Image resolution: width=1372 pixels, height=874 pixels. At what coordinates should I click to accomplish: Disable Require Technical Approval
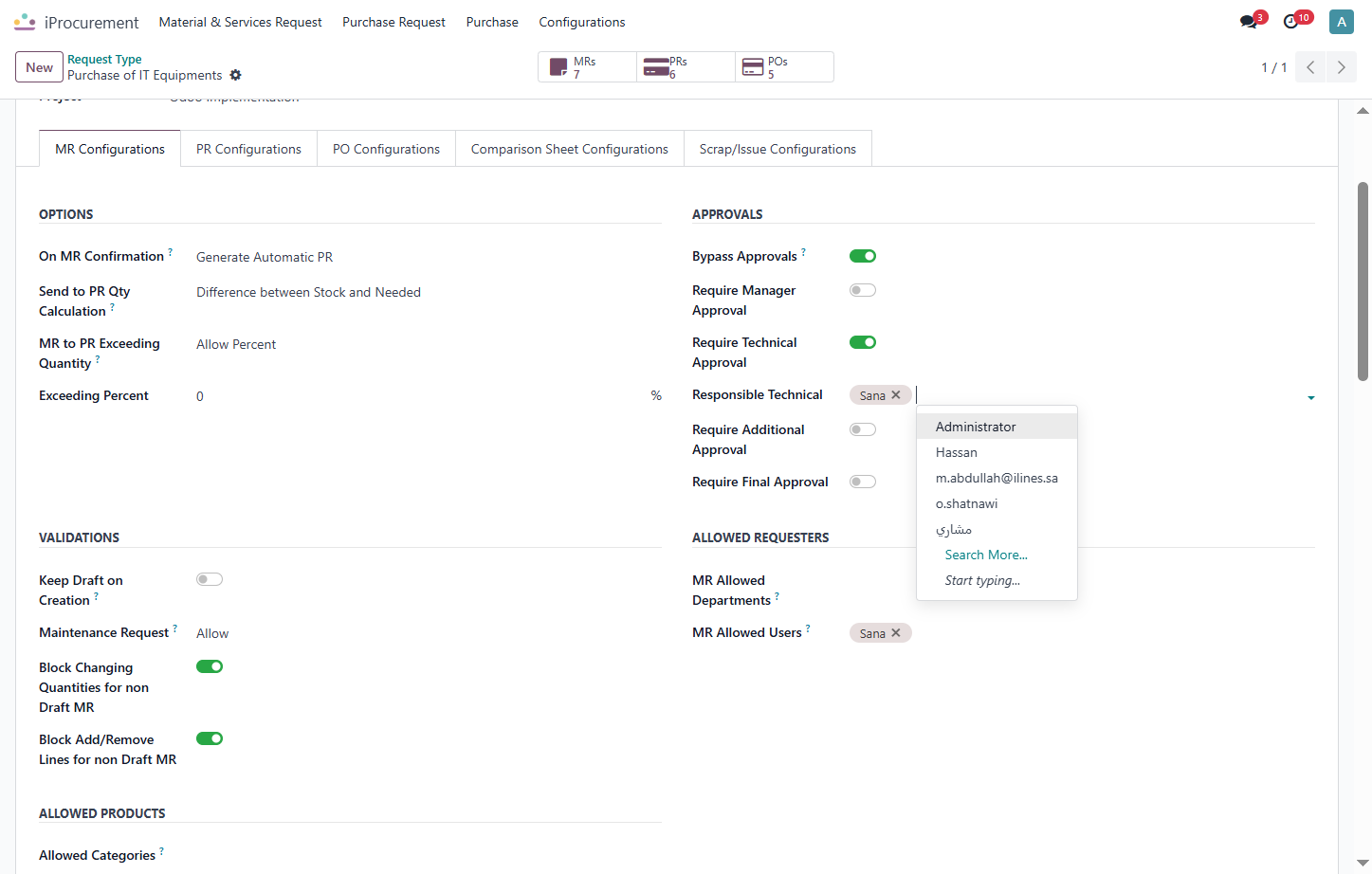coord(863,342)
